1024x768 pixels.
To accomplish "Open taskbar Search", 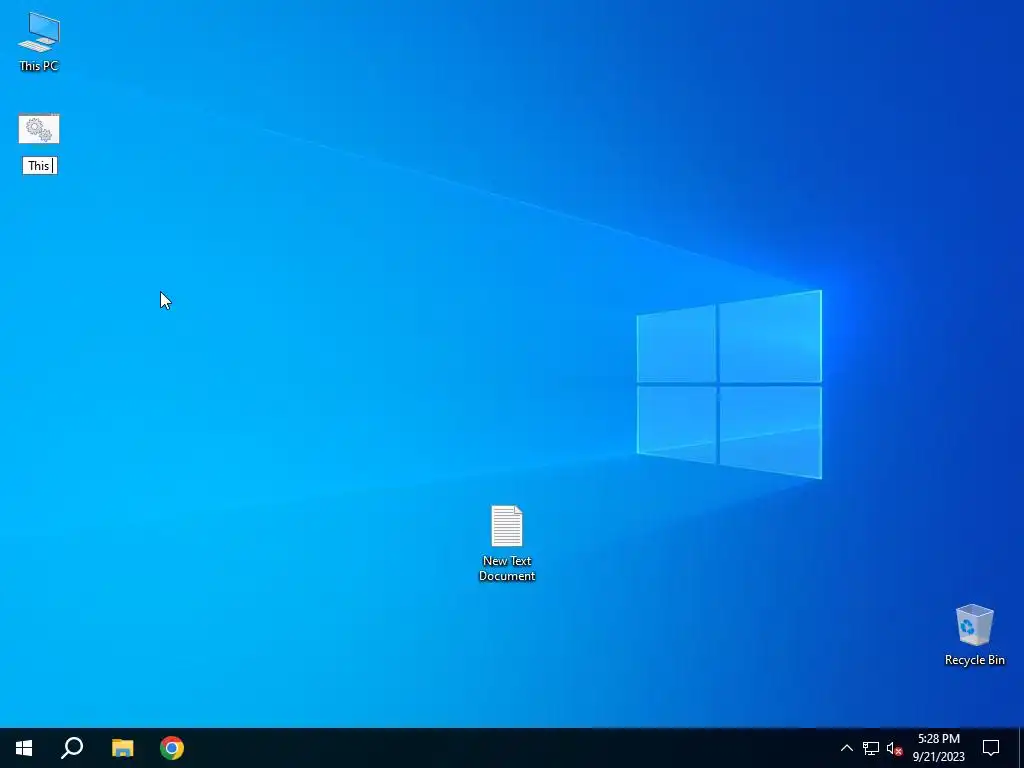I will pyautogui.click(x=72, y=748).
